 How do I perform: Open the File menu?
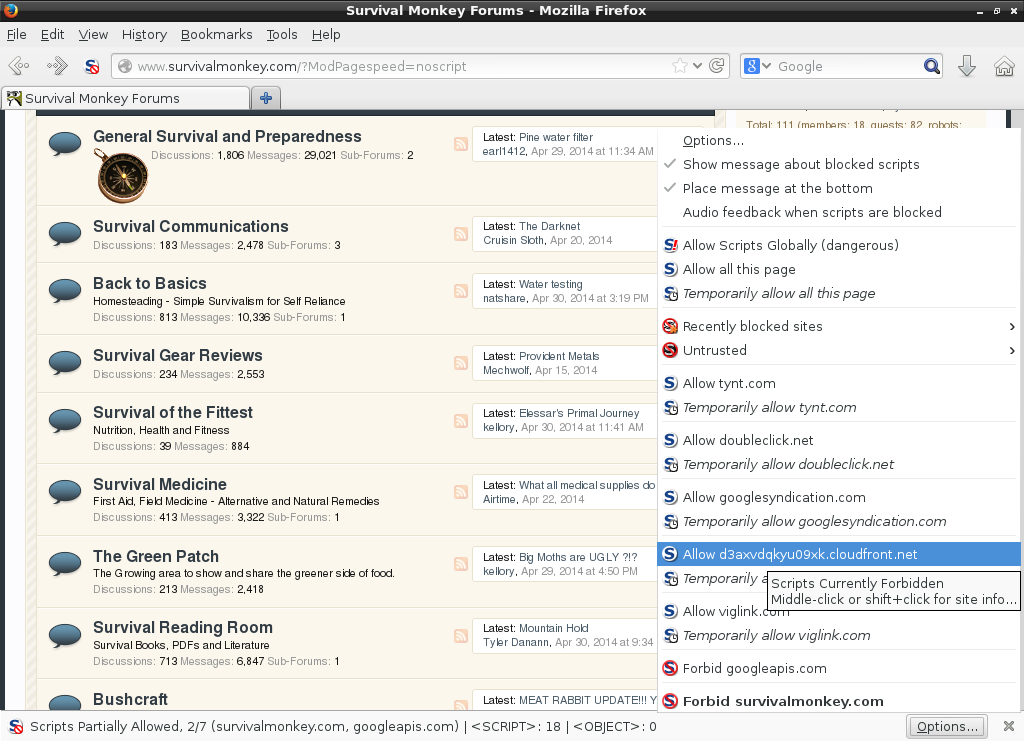tap(16, 35)
